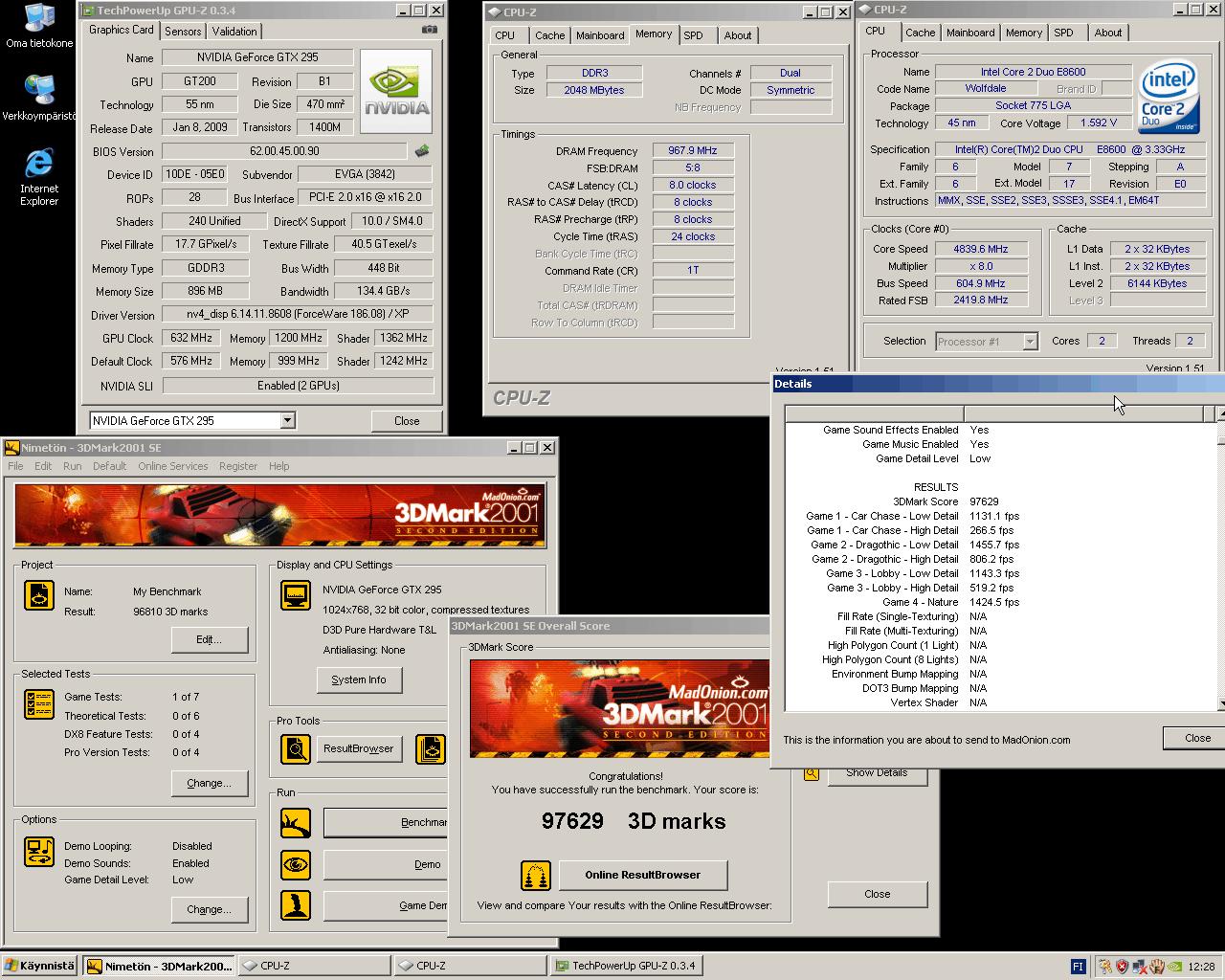This screenshot has width=1225, height=980.
Task: Click the GPU-Z camera screenshot icon
Action: point(430,30)
